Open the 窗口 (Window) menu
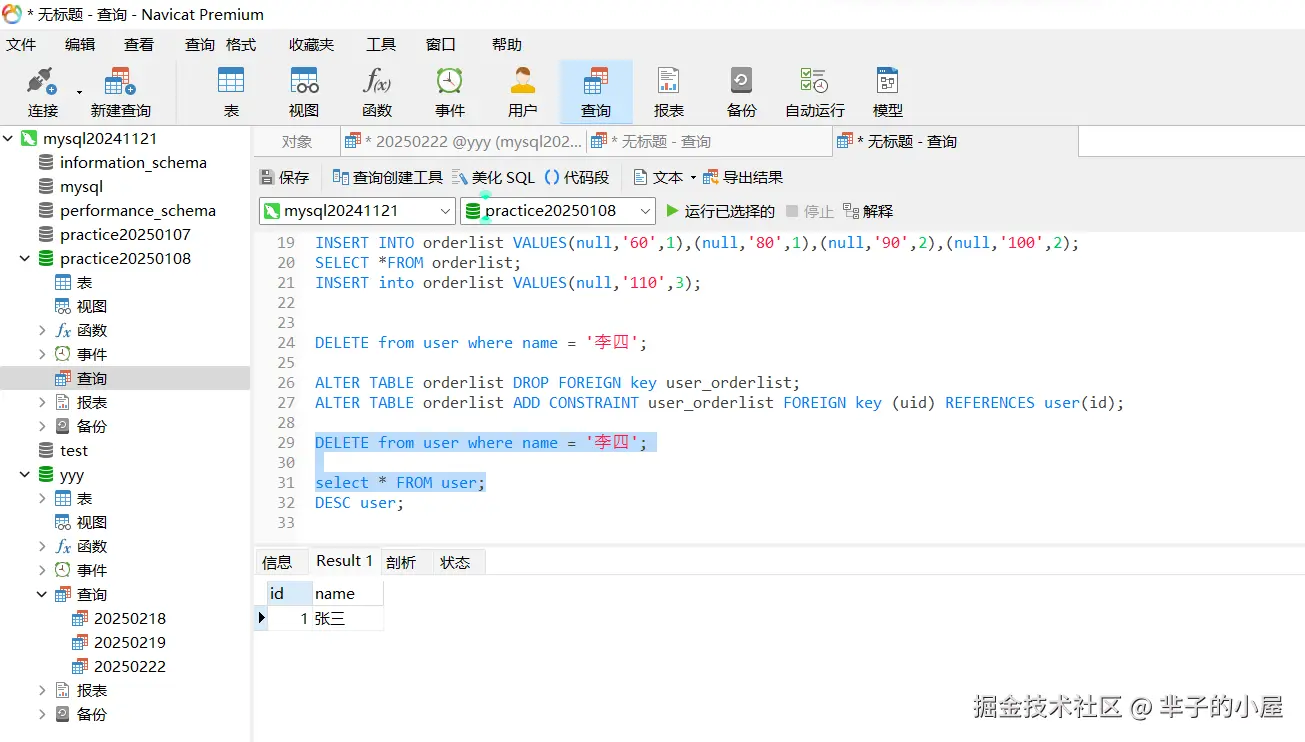 [x=441, y=44]
